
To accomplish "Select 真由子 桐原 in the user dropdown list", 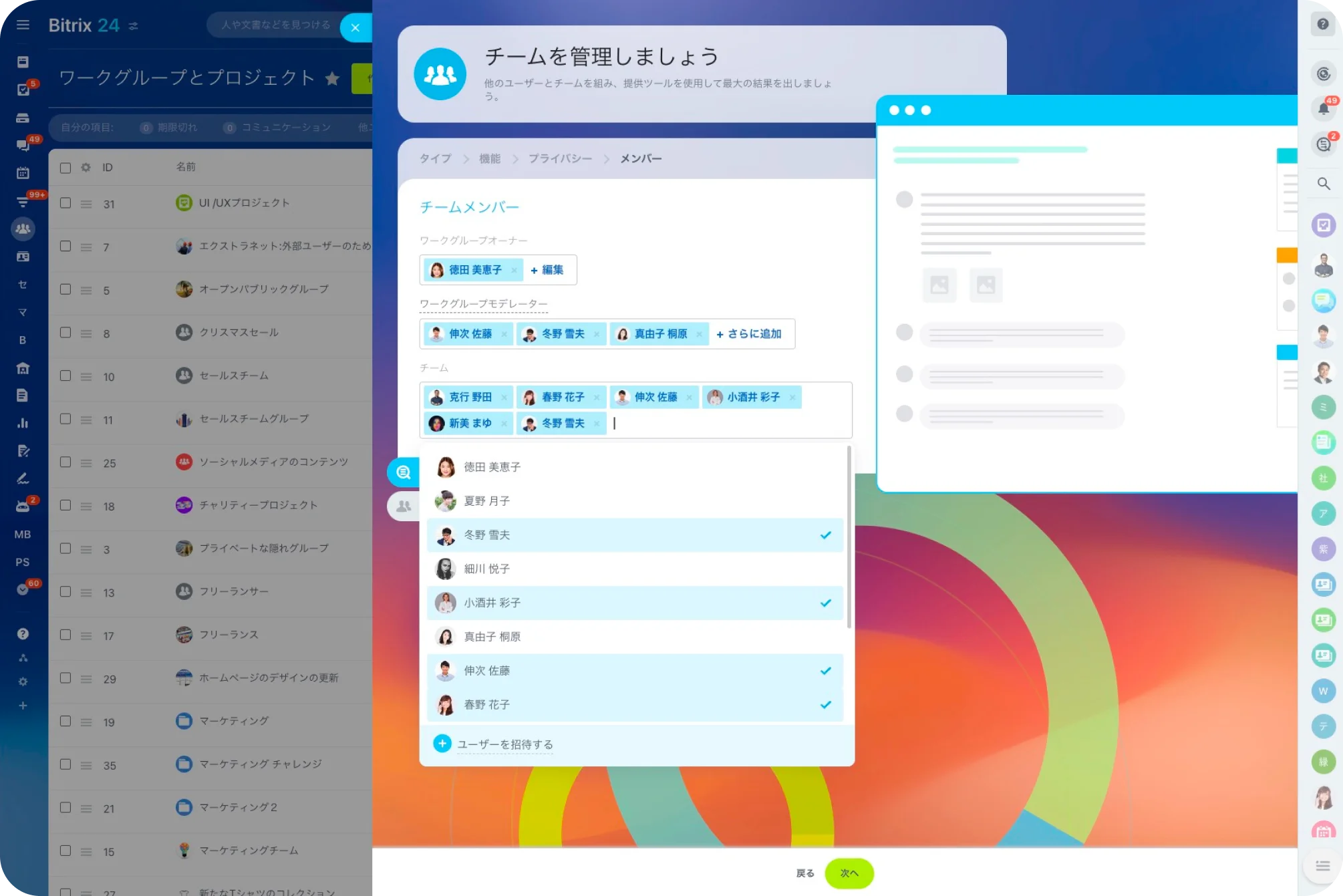I will coord(635,637).
